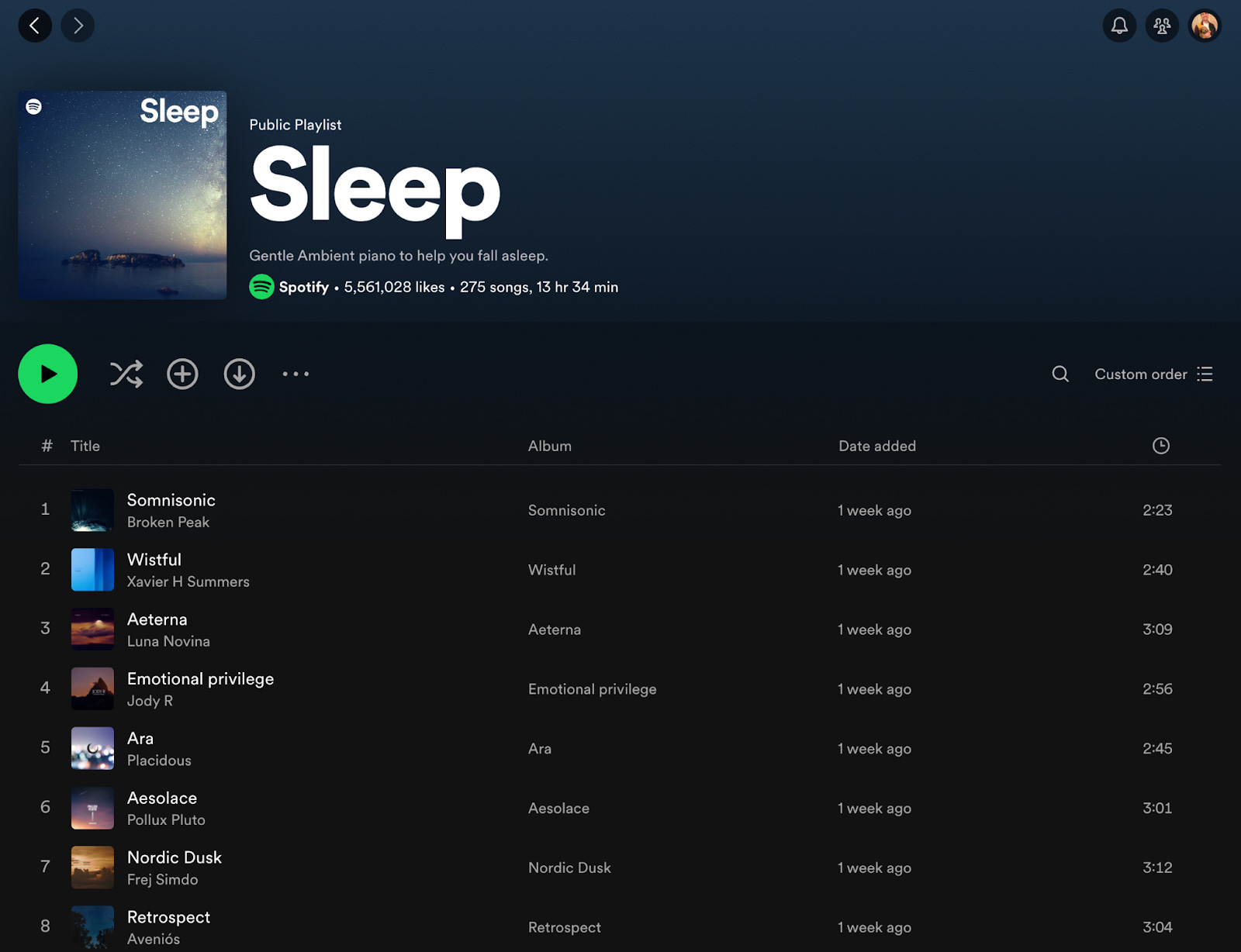Viewport: 1241px width, 952px height.
Task: Open the Retrospect album link
Action: pyautogui.click(x=565, y=928)
